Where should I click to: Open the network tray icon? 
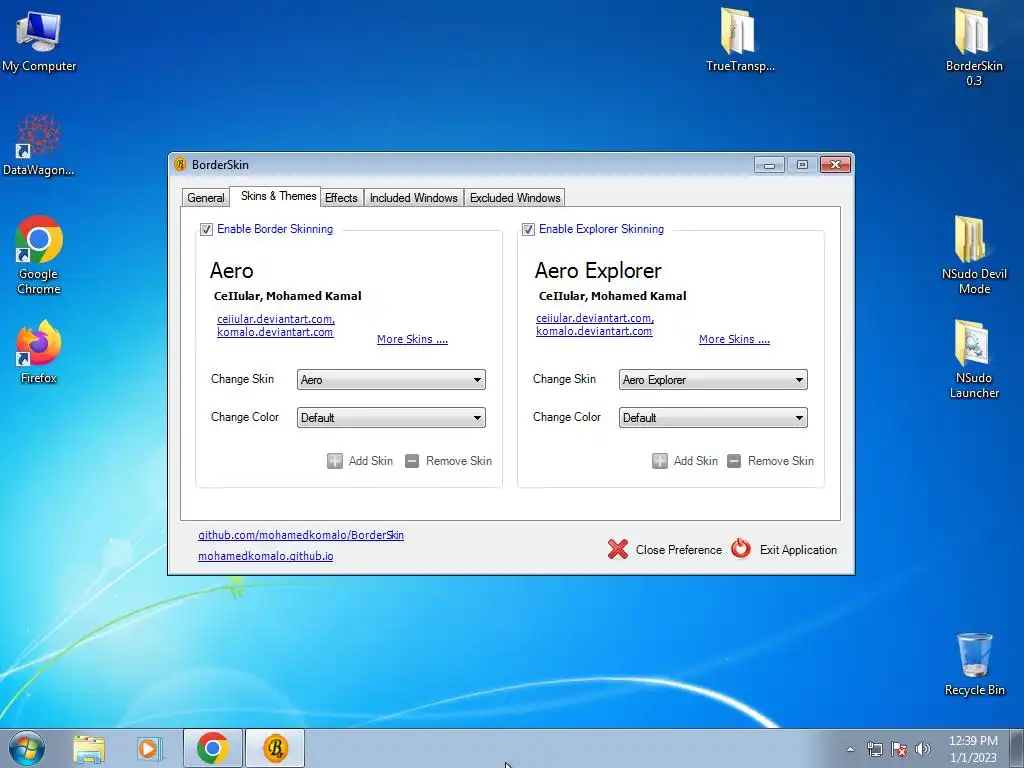(874, 749)
